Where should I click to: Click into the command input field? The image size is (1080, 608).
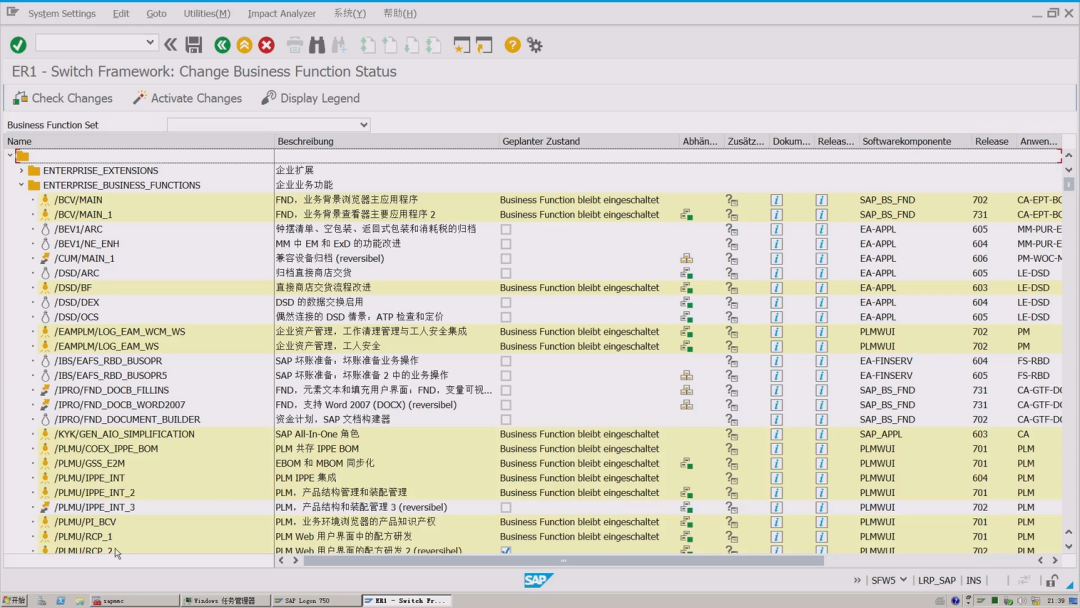90,43
